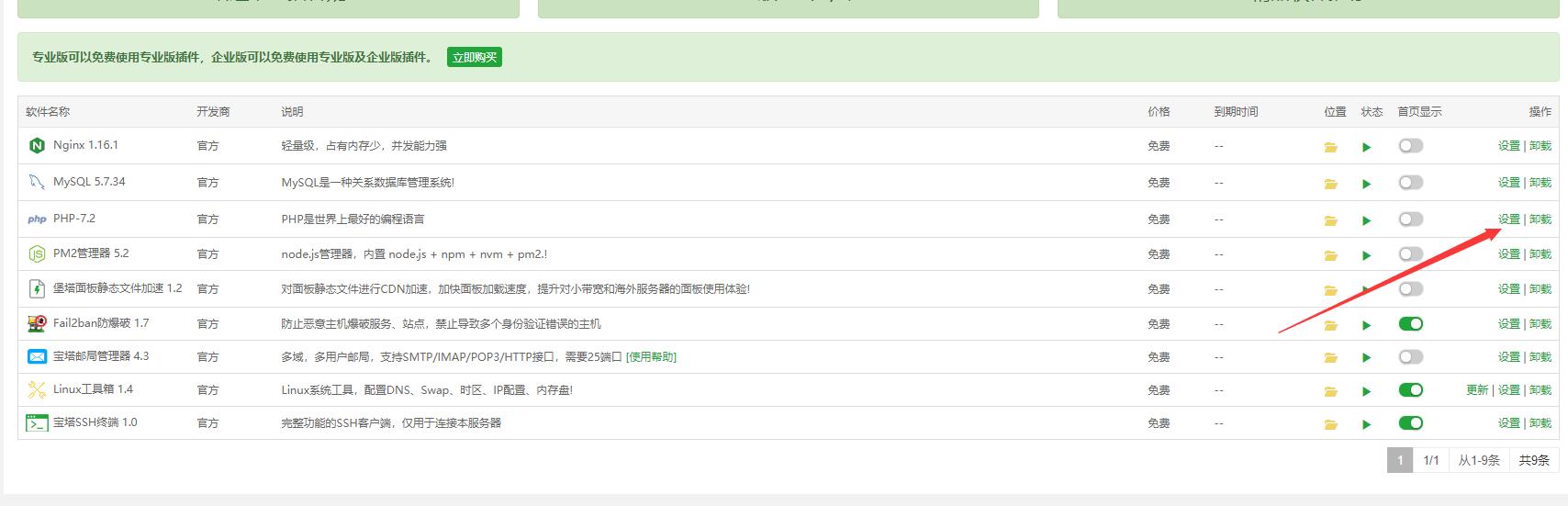
Task: Click the 堡塔面板静态文件加速 icon
Action: coord(37,288)
